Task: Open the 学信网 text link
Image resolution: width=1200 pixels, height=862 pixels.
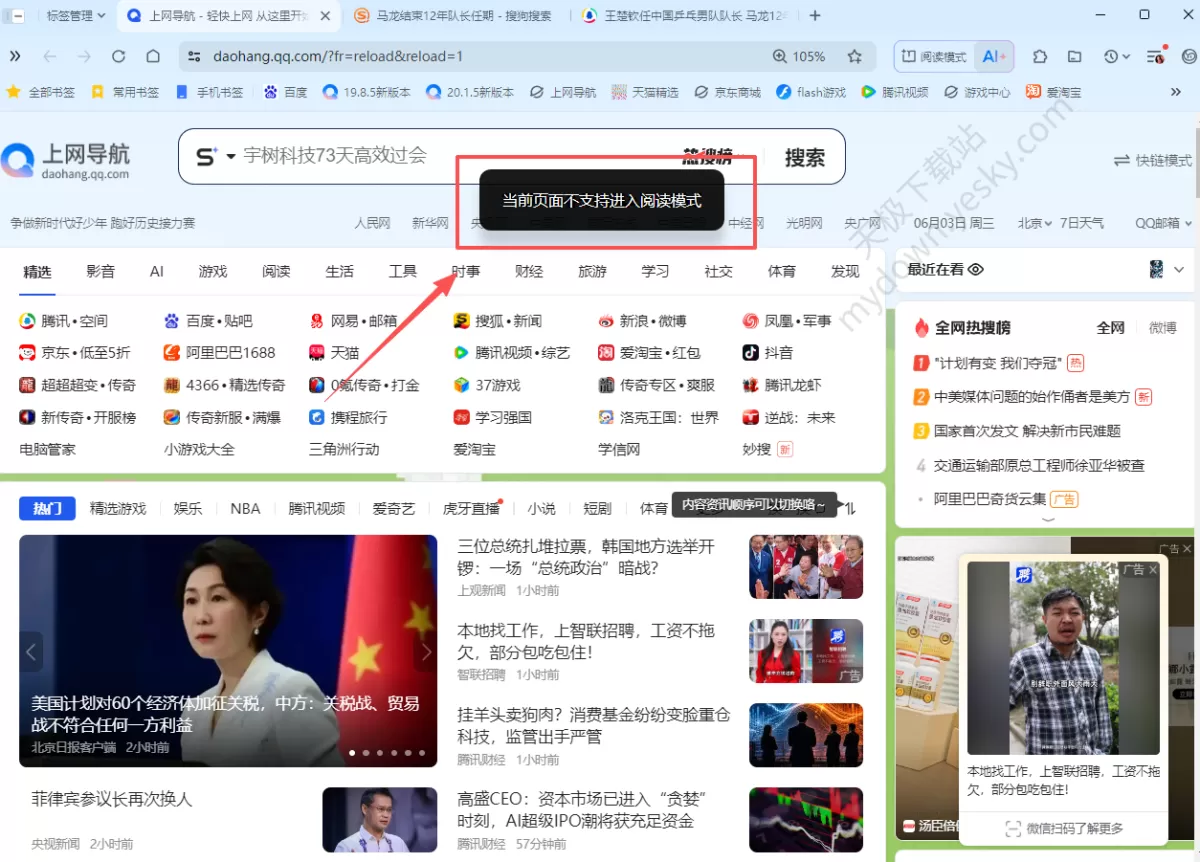Action: click(x=619, y=449)
